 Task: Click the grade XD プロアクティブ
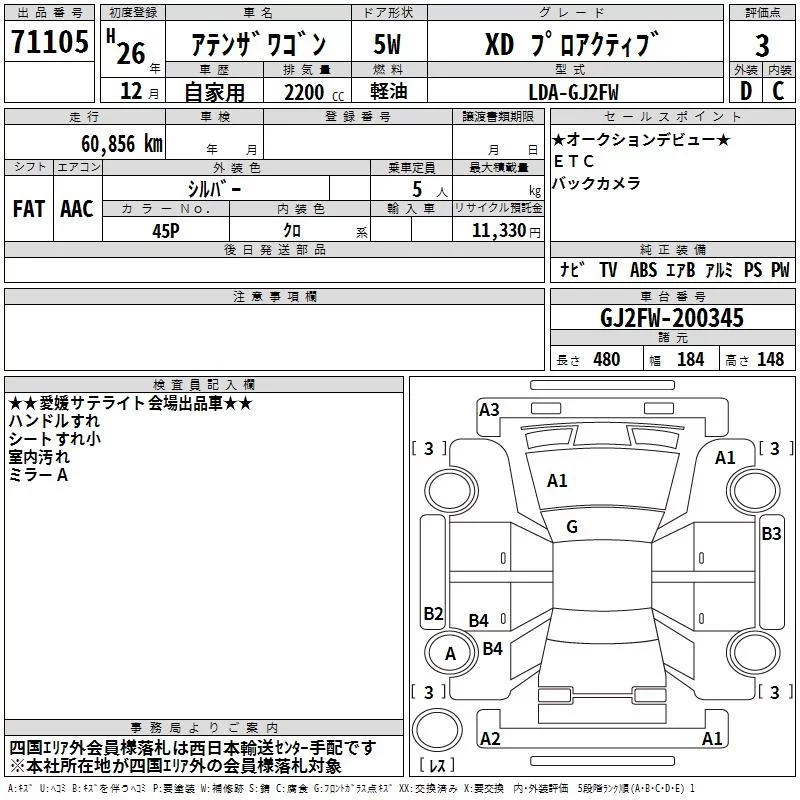click(x=571, y=44)
